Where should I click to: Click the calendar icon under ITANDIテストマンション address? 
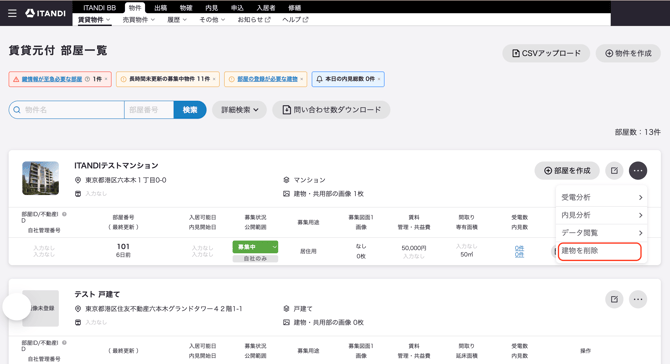pos(78,194)
